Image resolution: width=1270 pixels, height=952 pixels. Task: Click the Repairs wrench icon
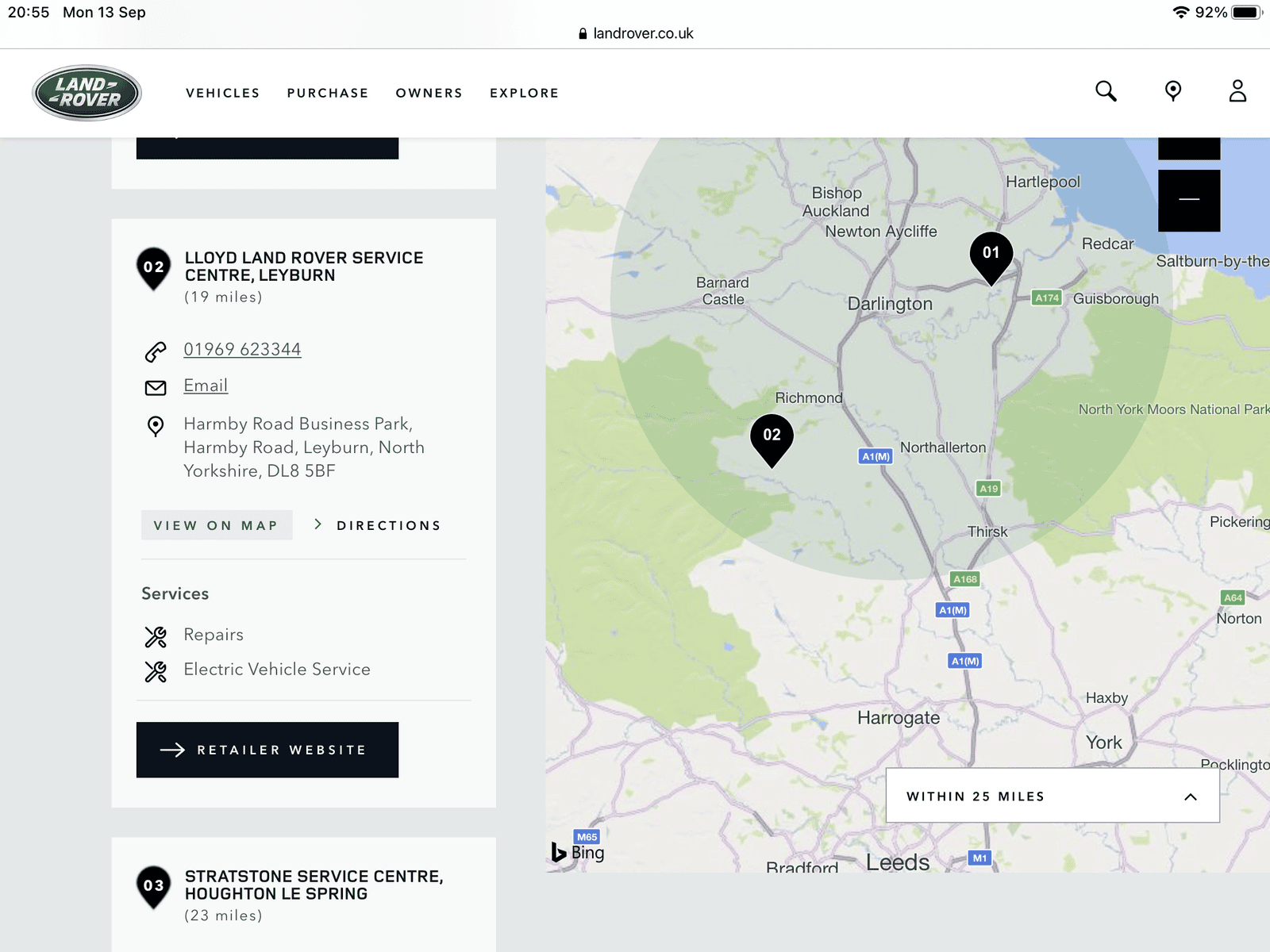(x=156, y=636)
